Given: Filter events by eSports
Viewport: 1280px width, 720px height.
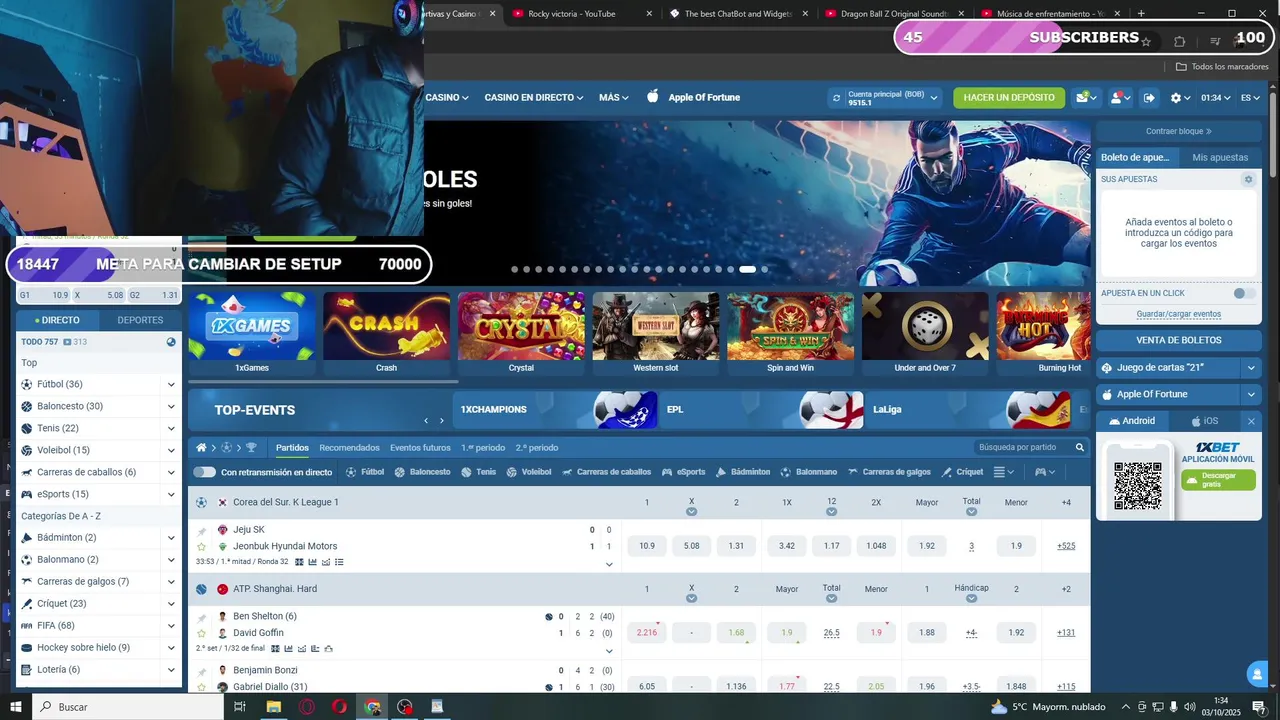Looking at the screenshot, I should tap(684, 472).
